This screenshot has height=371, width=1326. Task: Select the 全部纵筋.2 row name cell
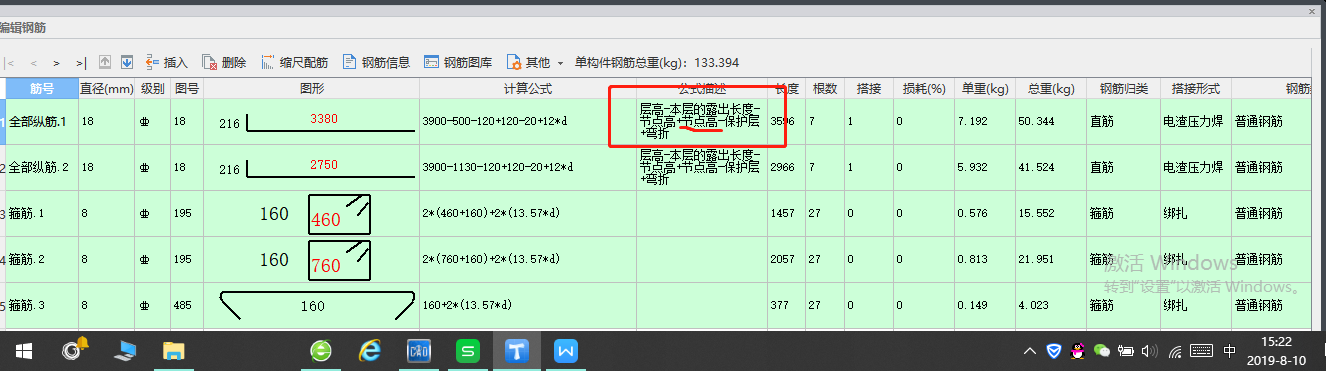[41, 168]
